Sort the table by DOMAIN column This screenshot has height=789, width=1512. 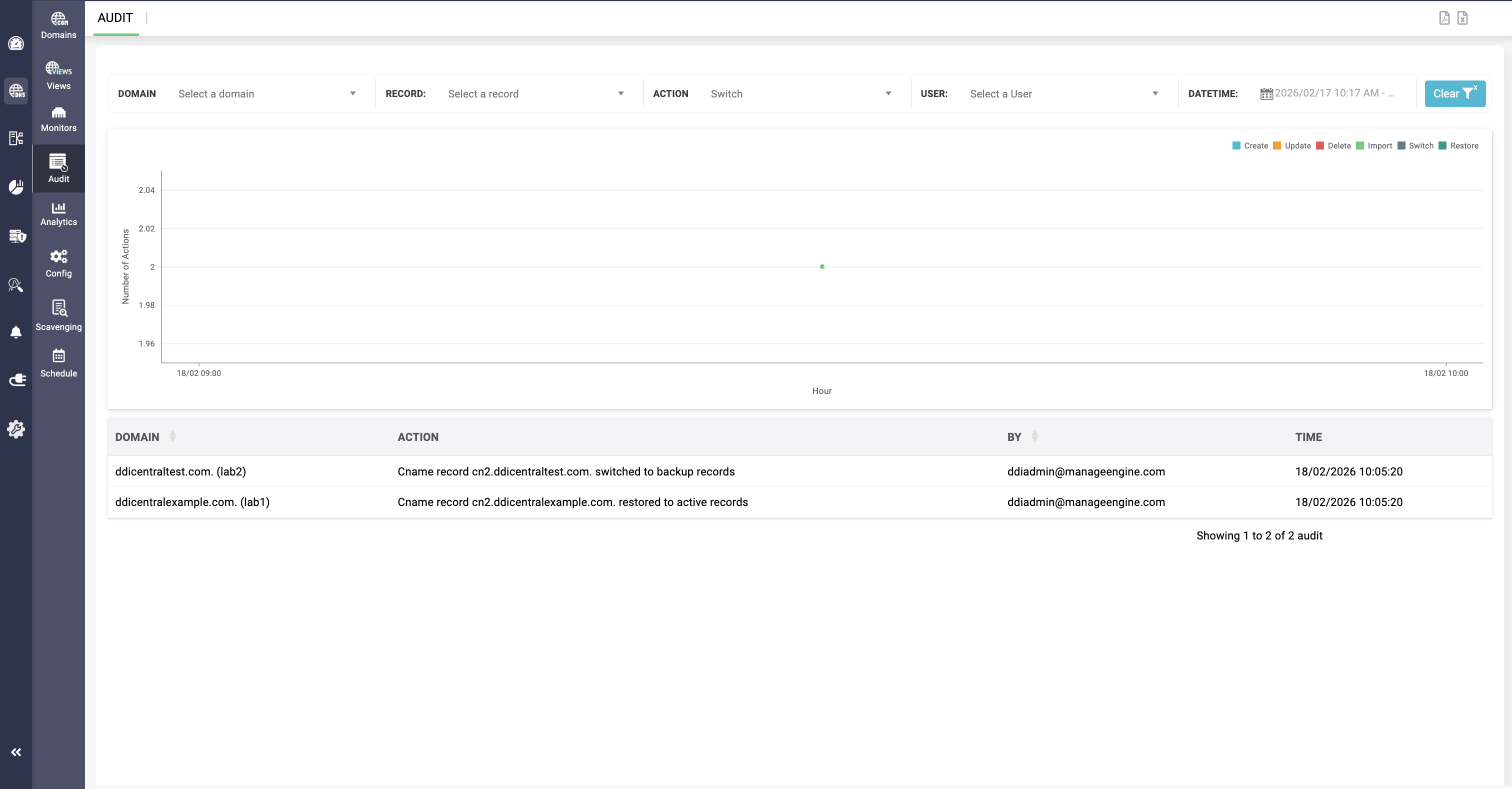pyautogui.click(x=172, y=436)
